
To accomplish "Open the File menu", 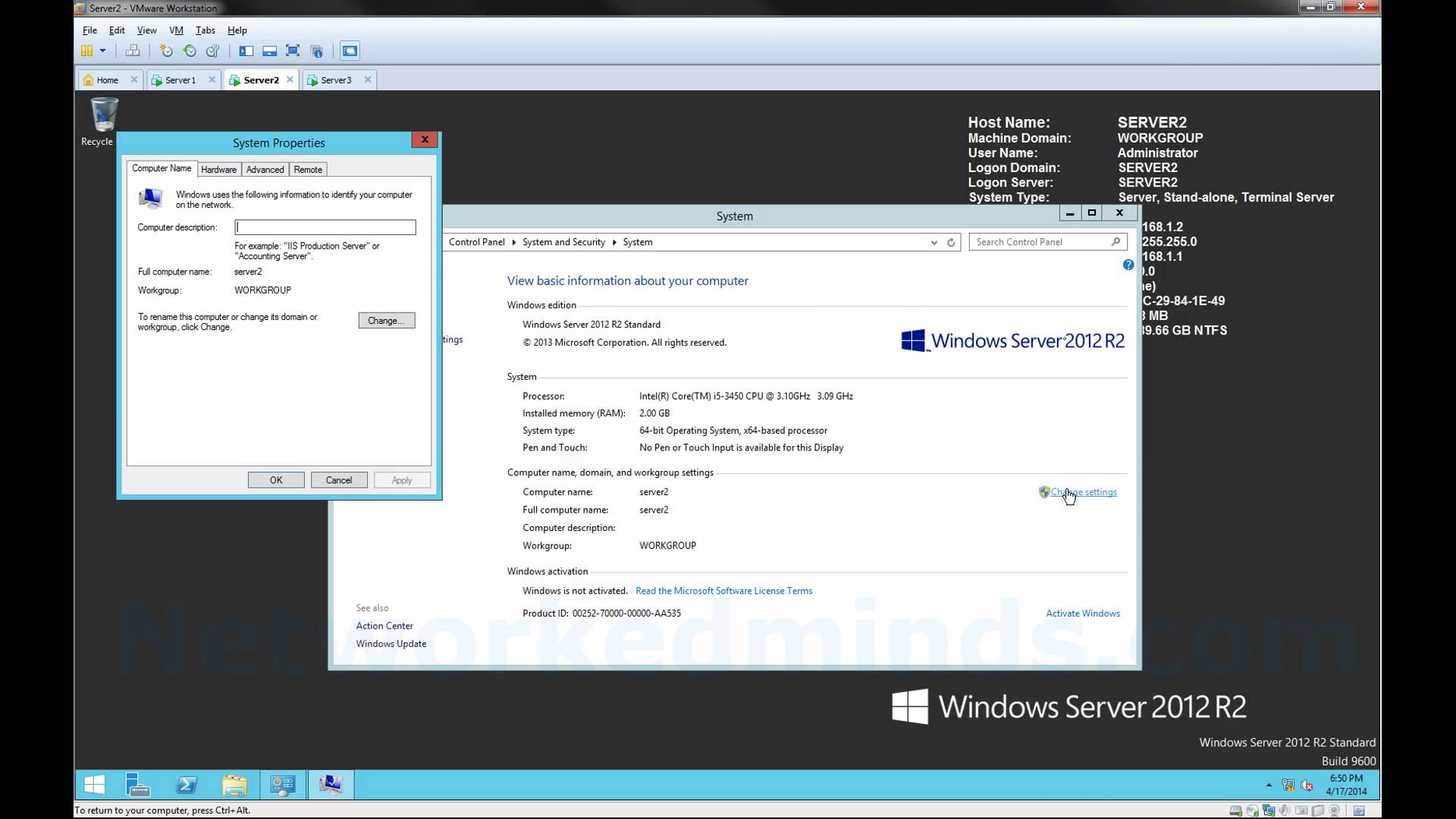I will click(89, 30).
